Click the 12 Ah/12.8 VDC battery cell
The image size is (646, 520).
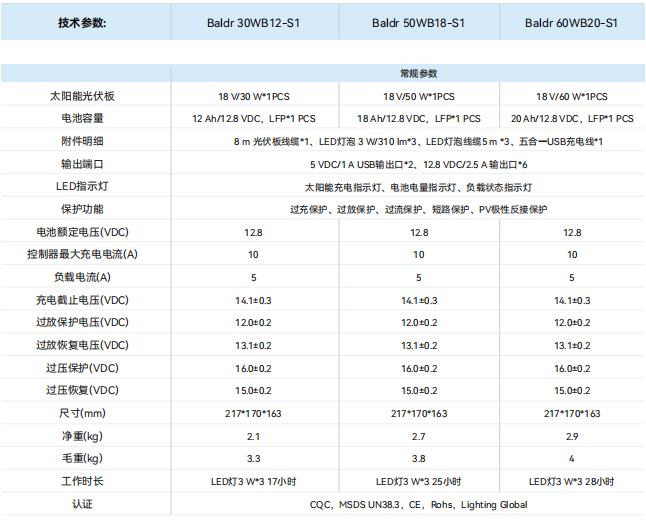click(254, 119)
